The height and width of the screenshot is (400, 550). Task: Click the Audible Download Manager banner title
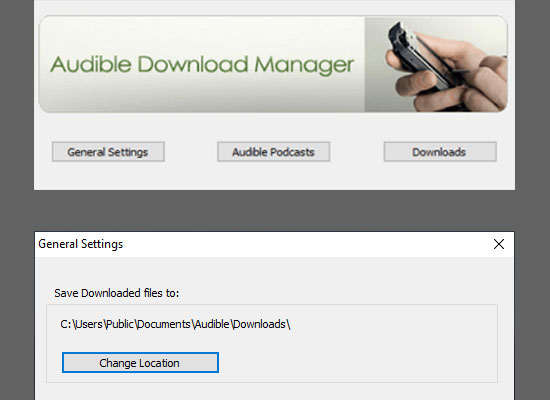pos(202,65)
